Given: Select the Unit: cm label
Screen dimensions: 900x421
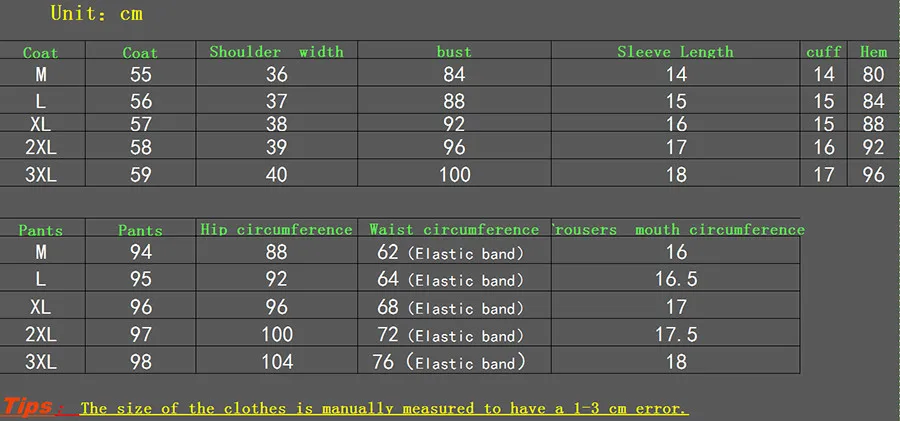Looking at the screenshot, I should 96,13.
